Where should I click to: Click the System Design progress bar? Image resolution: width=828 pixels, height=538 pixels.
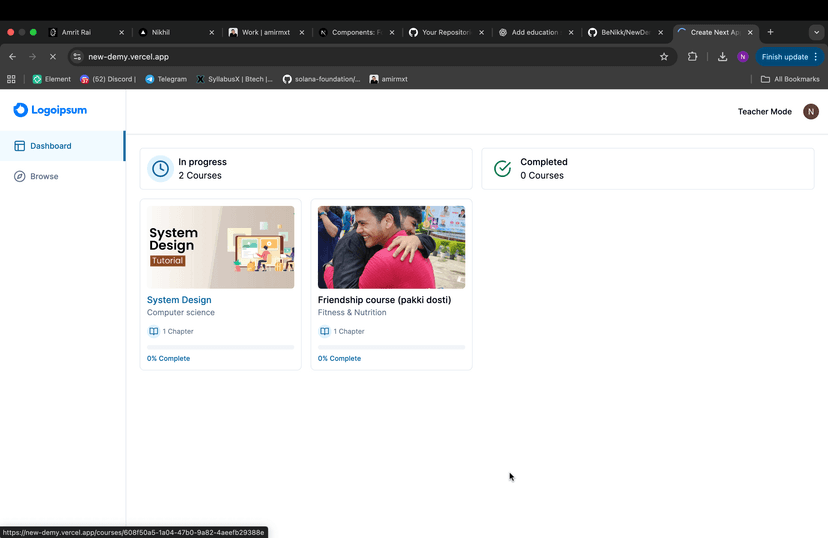coord(220,347)
